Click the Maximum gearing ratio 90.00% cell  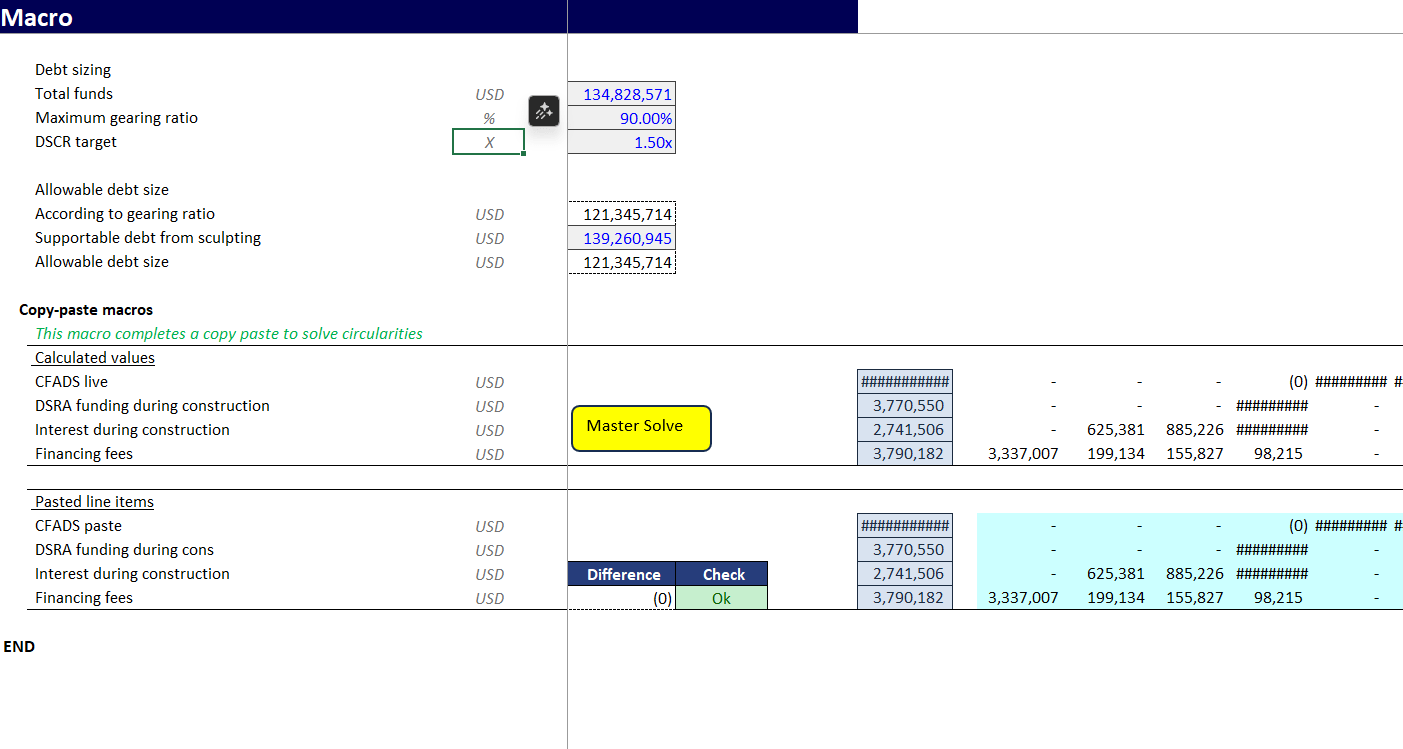[x=621, y=118]
